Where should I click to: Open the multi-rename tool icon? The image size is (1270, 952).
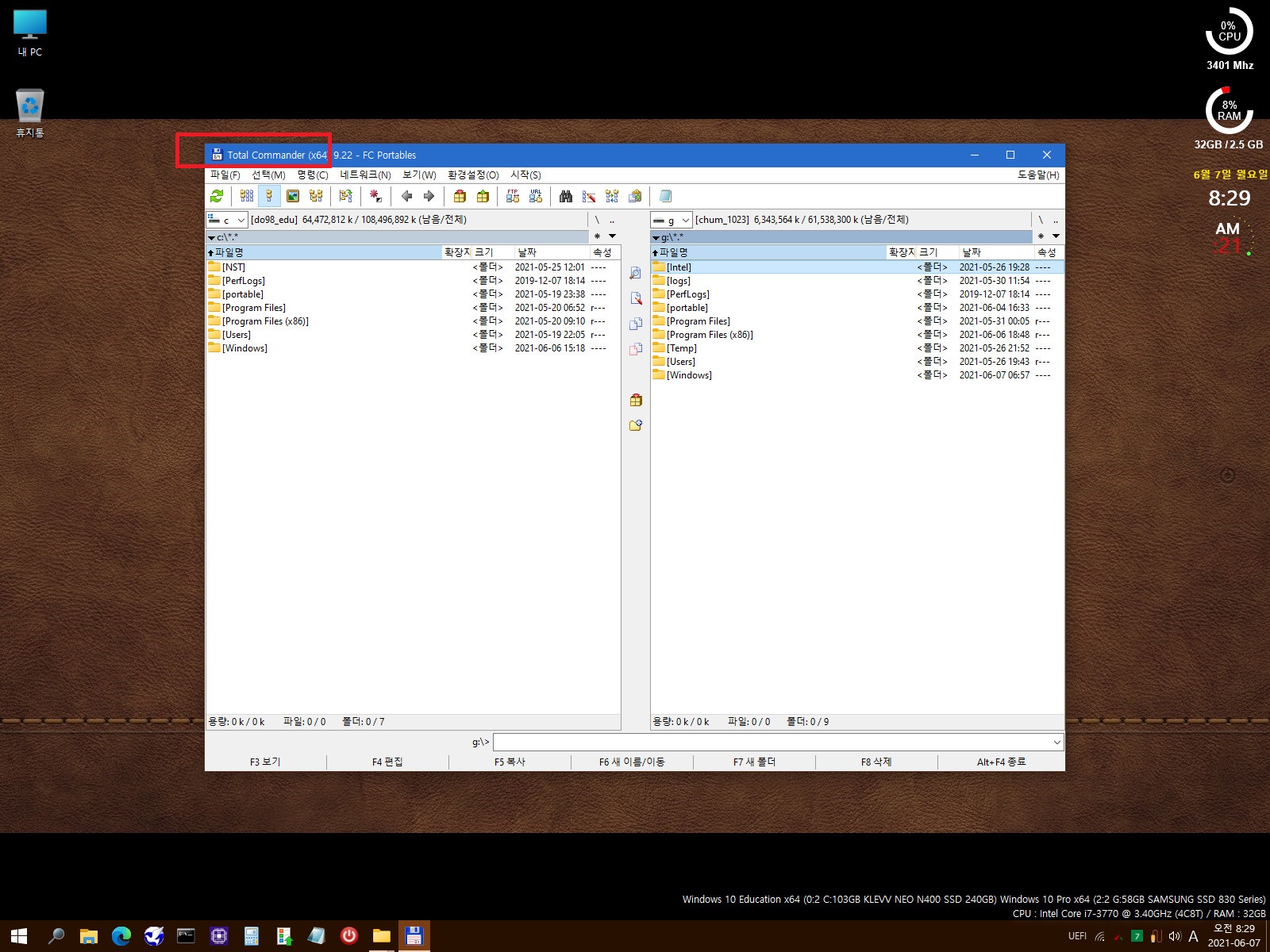pos(589,196)
